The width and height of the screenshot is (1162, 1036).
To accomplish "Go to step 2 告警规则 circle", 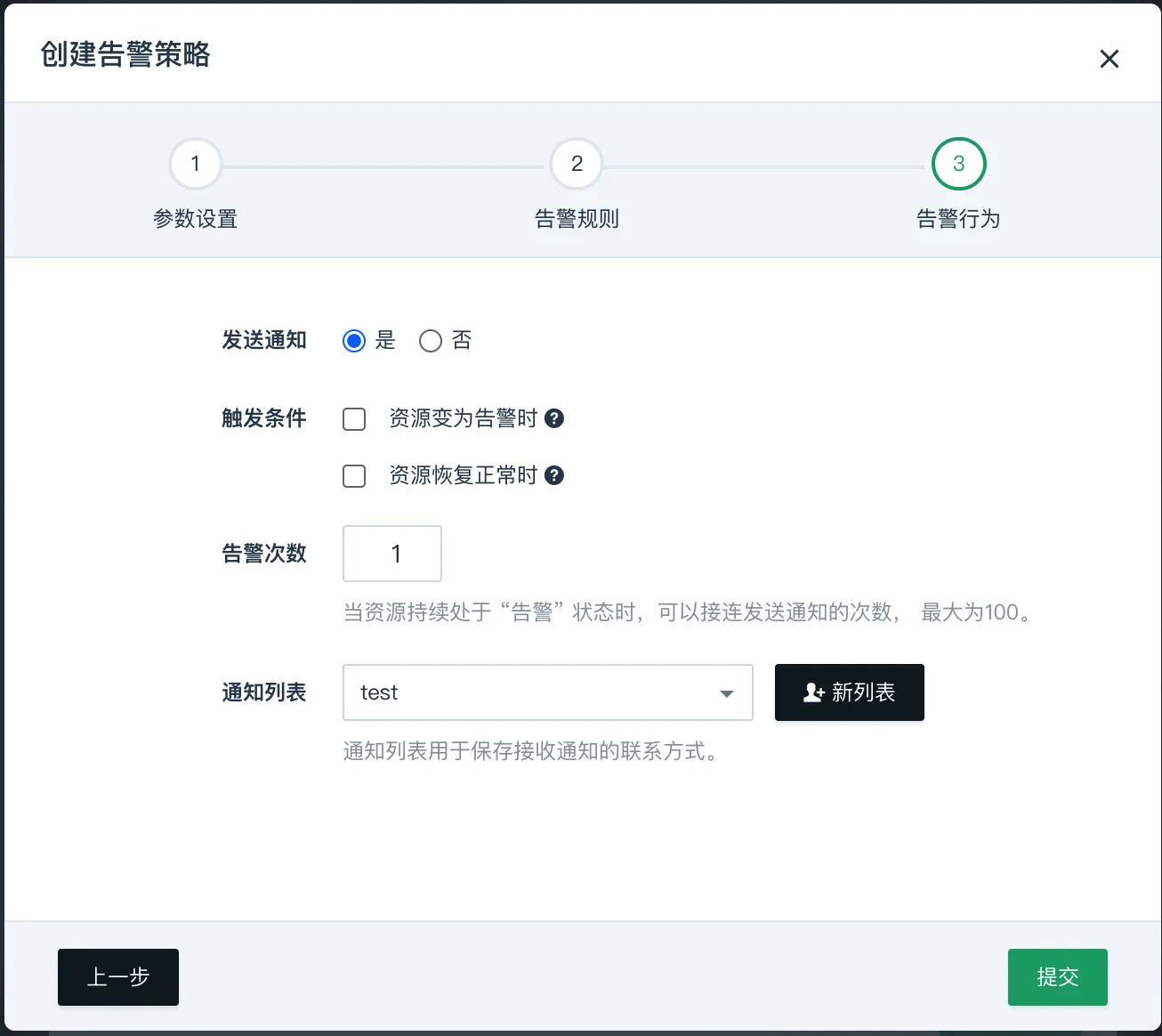I will tap(577, 164).
